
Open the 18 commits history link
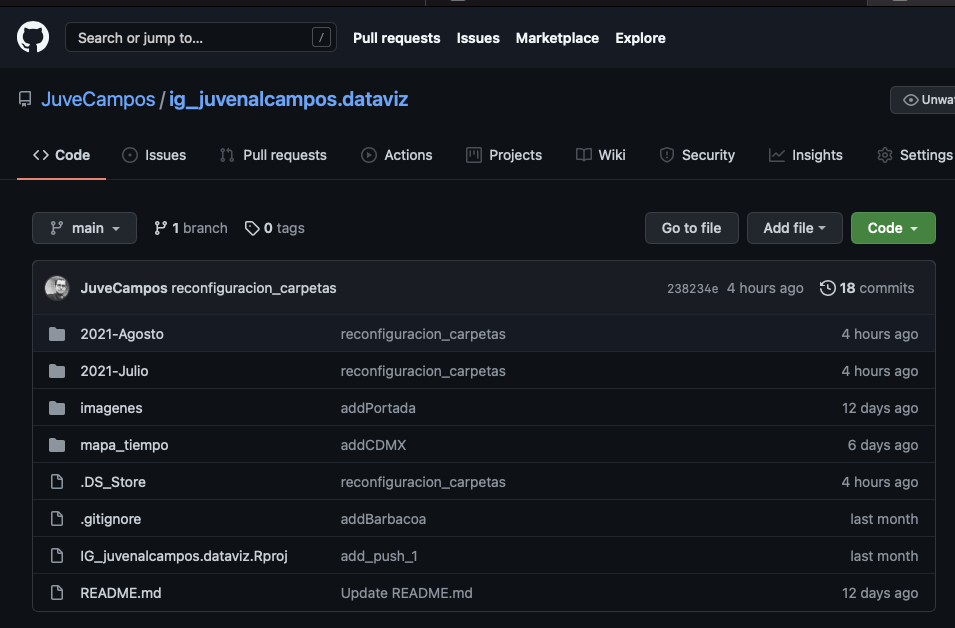pyautogui.click(x=867, y=288)
